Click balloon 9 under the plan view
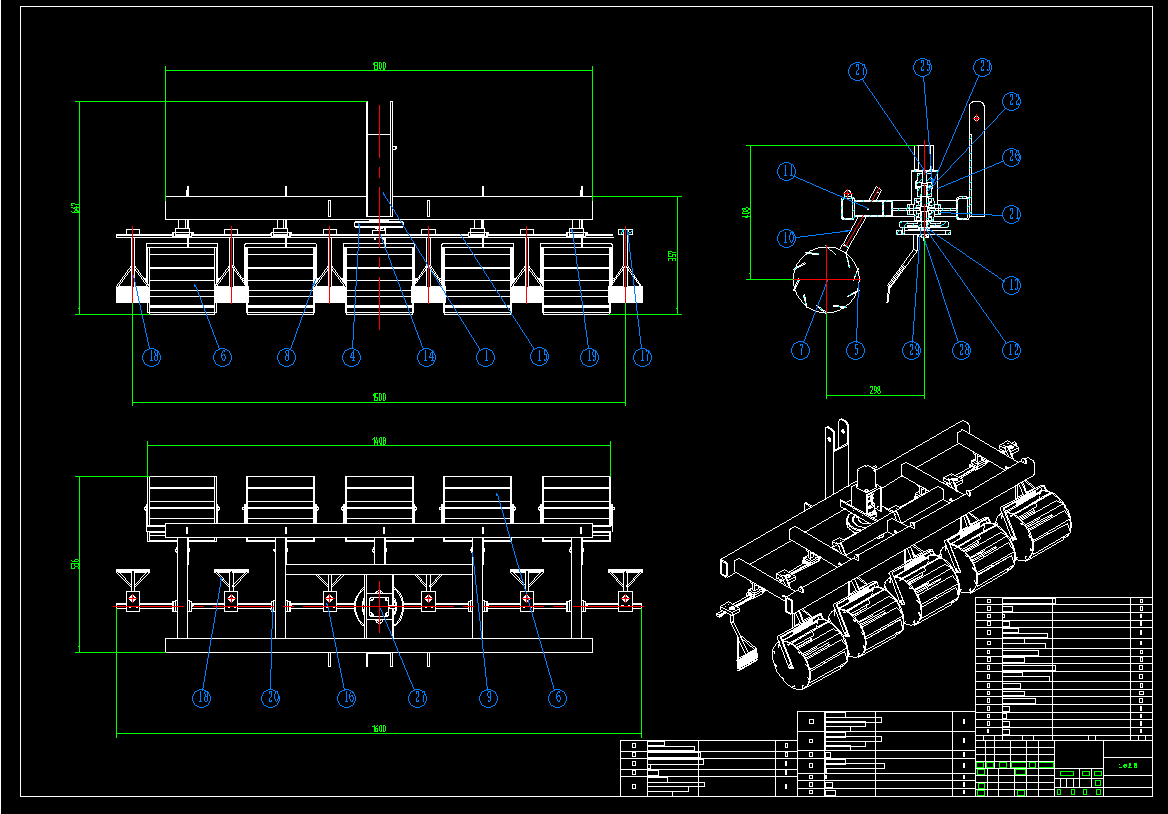The height and width of the screenshot is (814, 1168). [488, 698]
